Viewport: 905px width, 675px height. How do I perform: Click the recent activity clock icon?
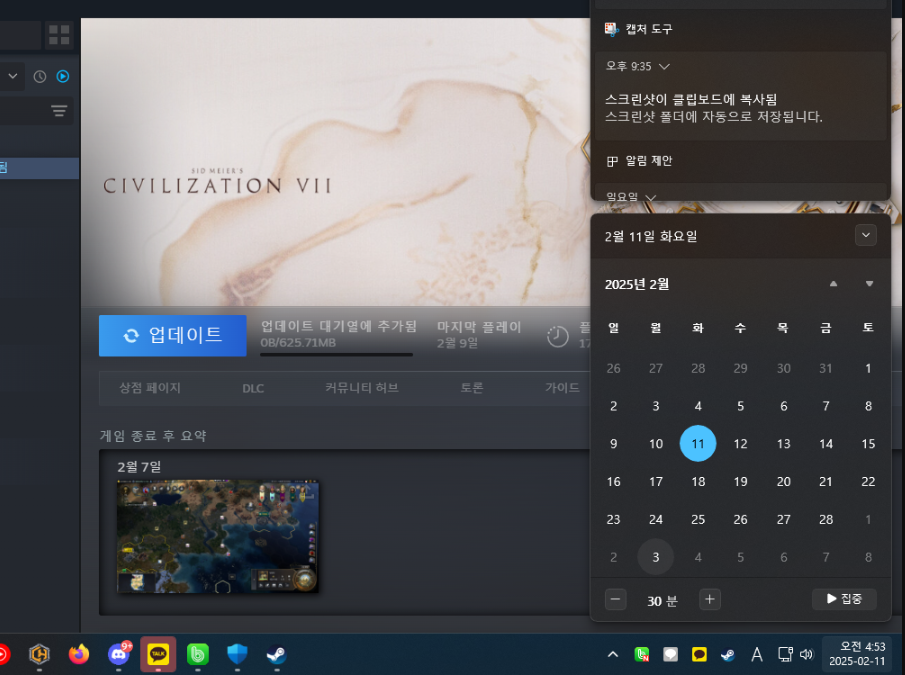click(40, 76)
